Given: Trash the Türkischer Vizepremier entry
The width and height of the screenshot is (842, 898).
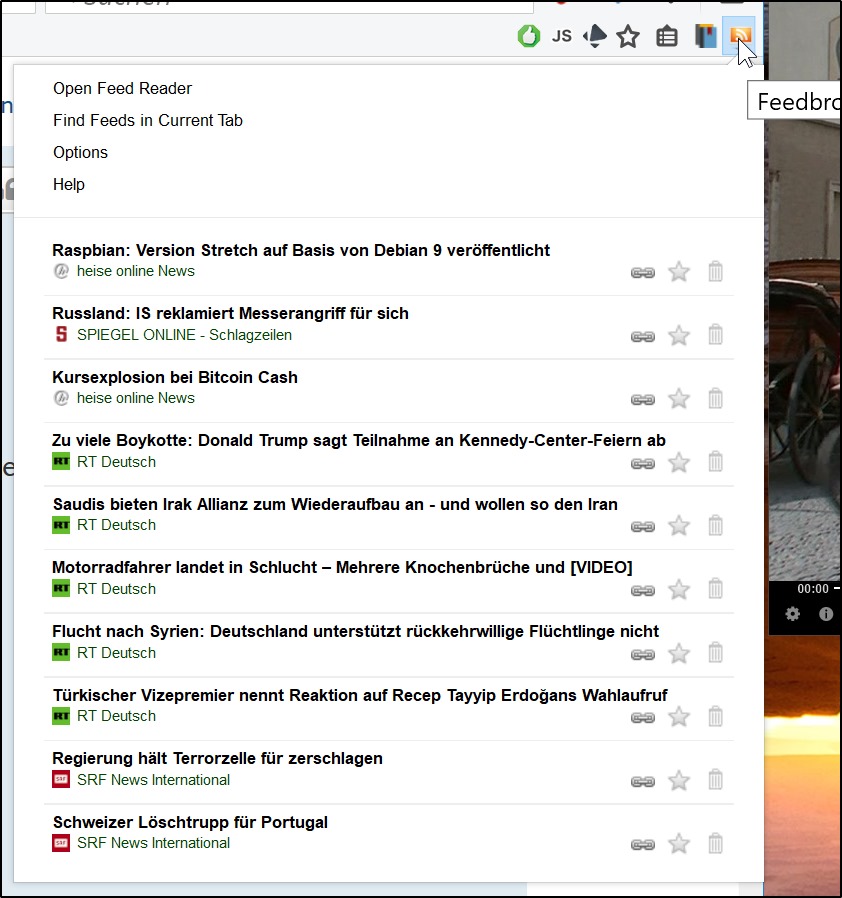Looking at the screenshot, I should click(x=715, y=716).
